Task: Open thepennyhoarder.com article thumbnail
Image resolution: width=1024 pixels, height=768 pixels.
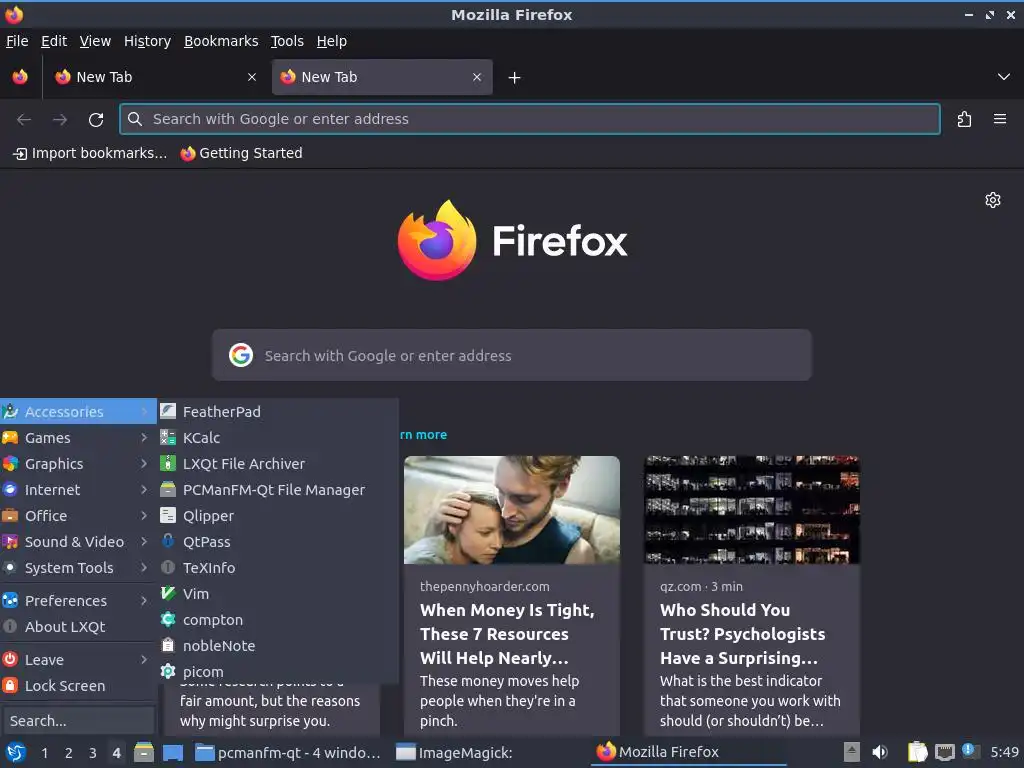Action: click(511, 510)
